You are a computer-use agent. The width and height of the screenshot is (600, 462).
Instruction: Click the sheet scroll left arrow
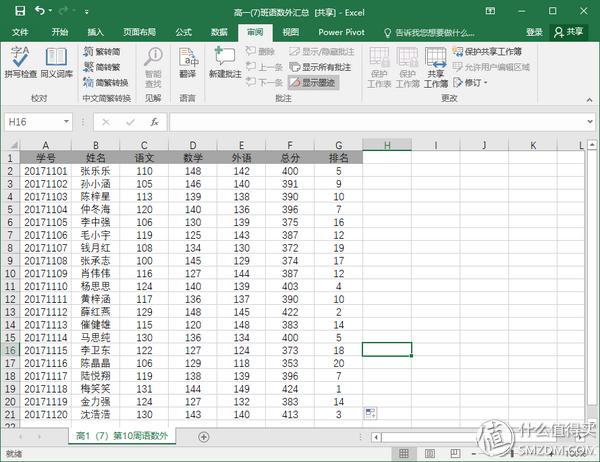point(20,437)
